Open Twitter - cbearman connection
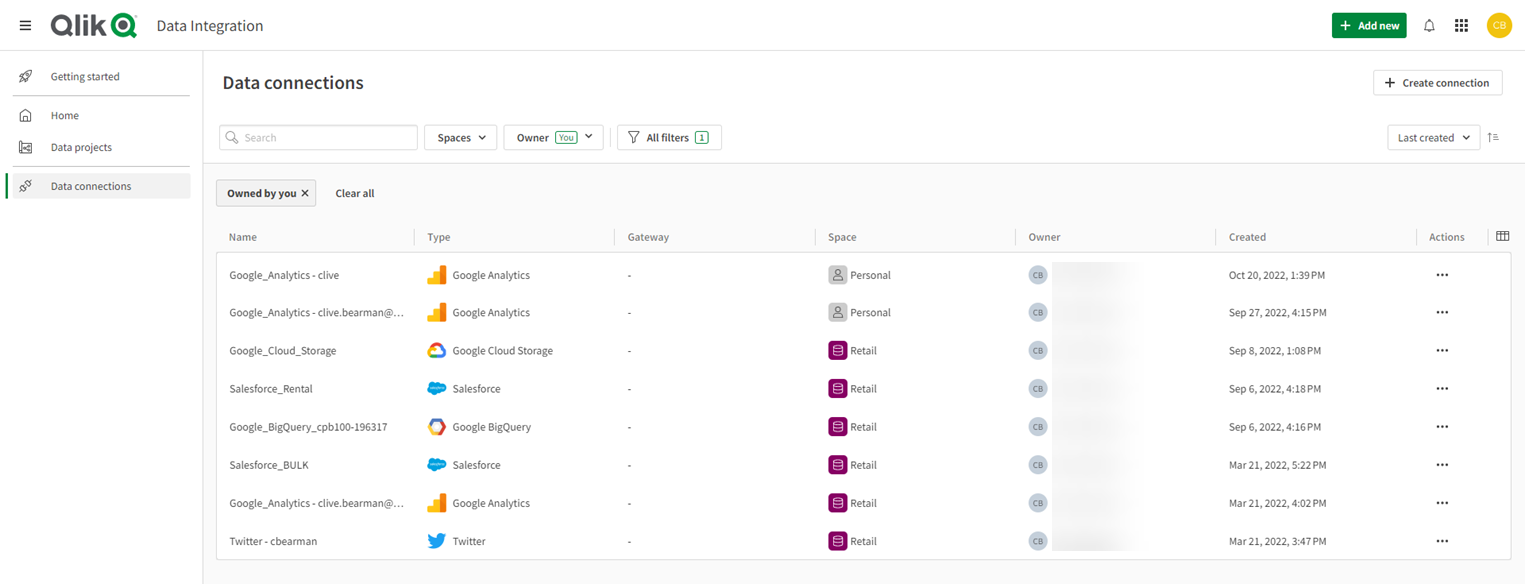The image size is (1525, 584). click(x=273, y=541)
